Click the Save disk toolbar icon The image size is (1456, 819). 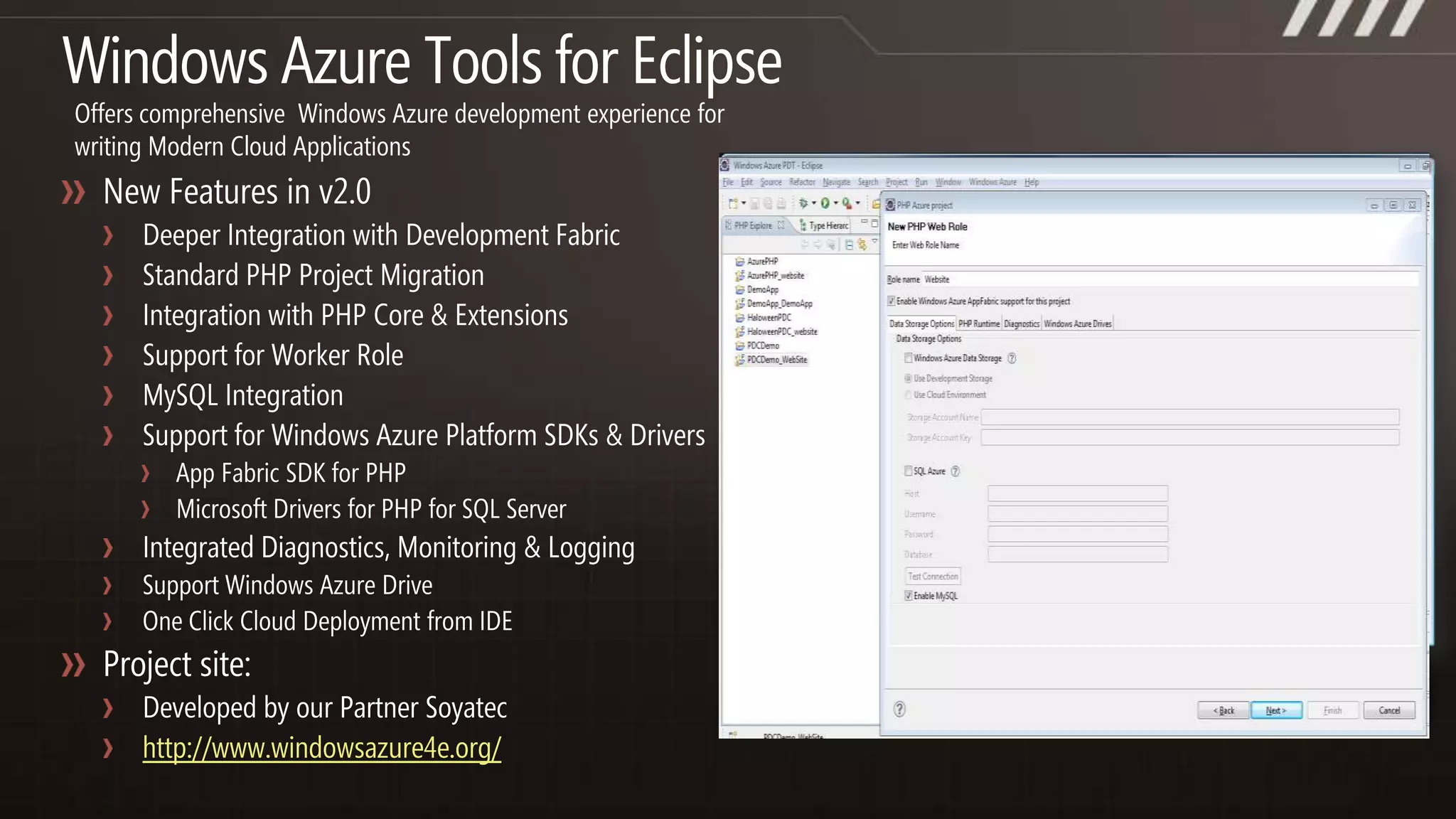tap(755, 204)
